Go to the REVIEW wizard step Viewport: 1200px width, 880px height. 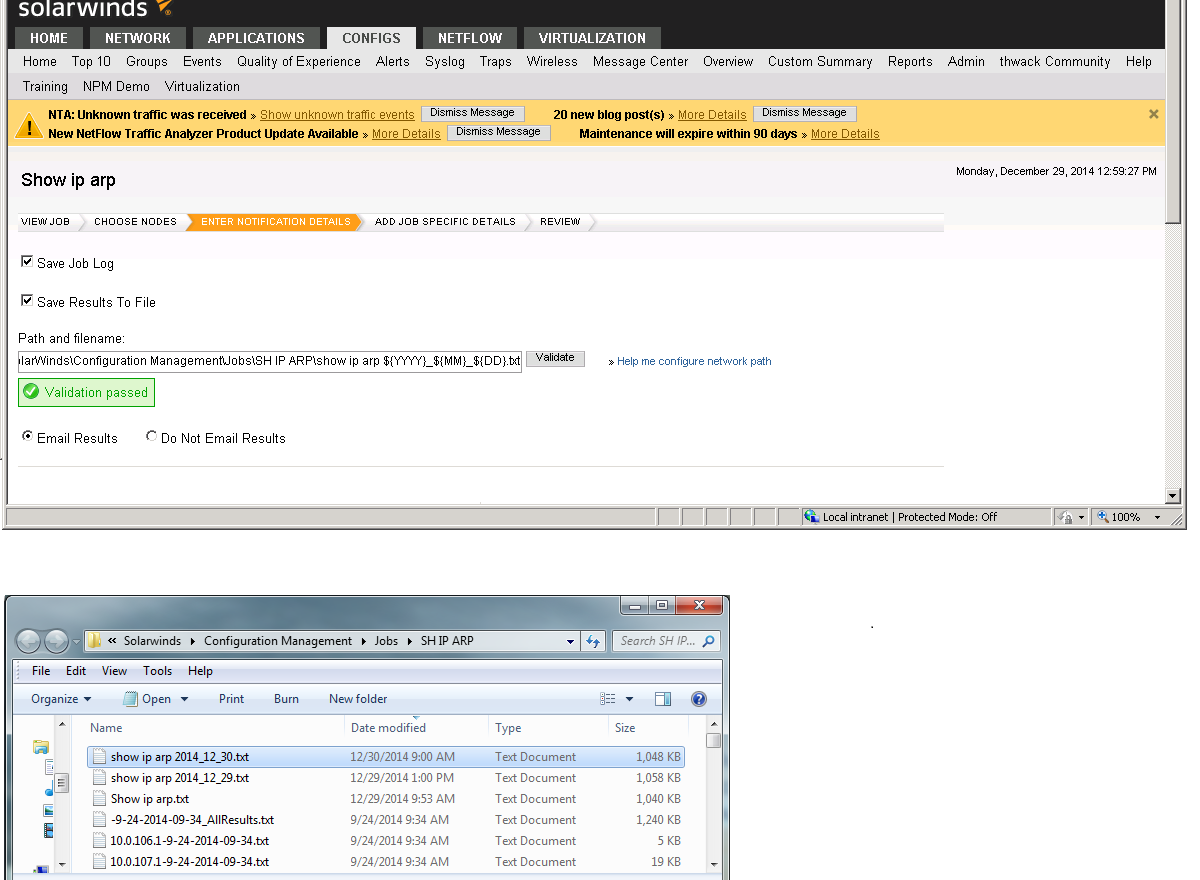click(x=560, y=222)
